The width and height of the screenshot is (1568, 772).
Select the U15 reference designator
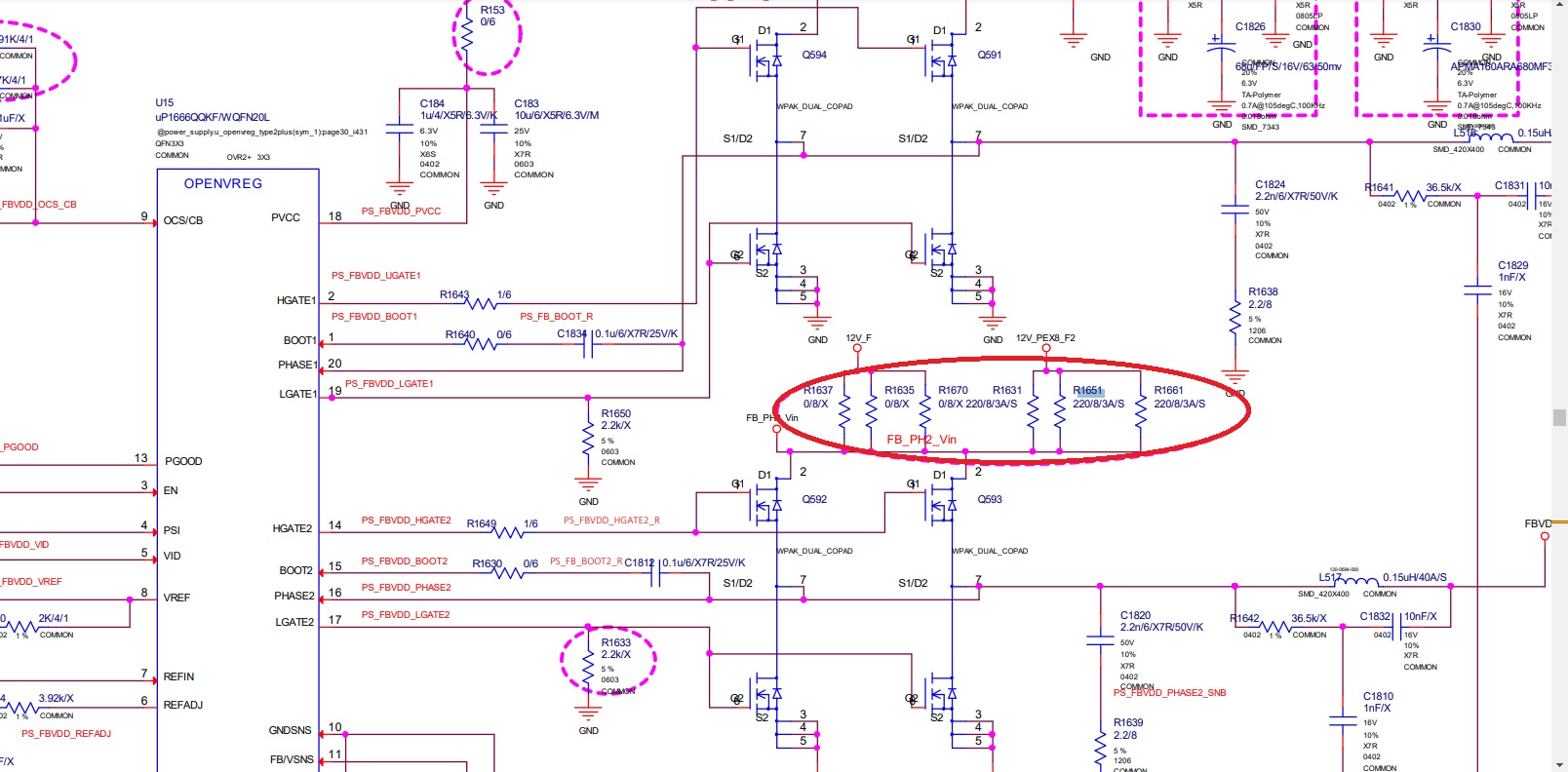click(165, 102)
